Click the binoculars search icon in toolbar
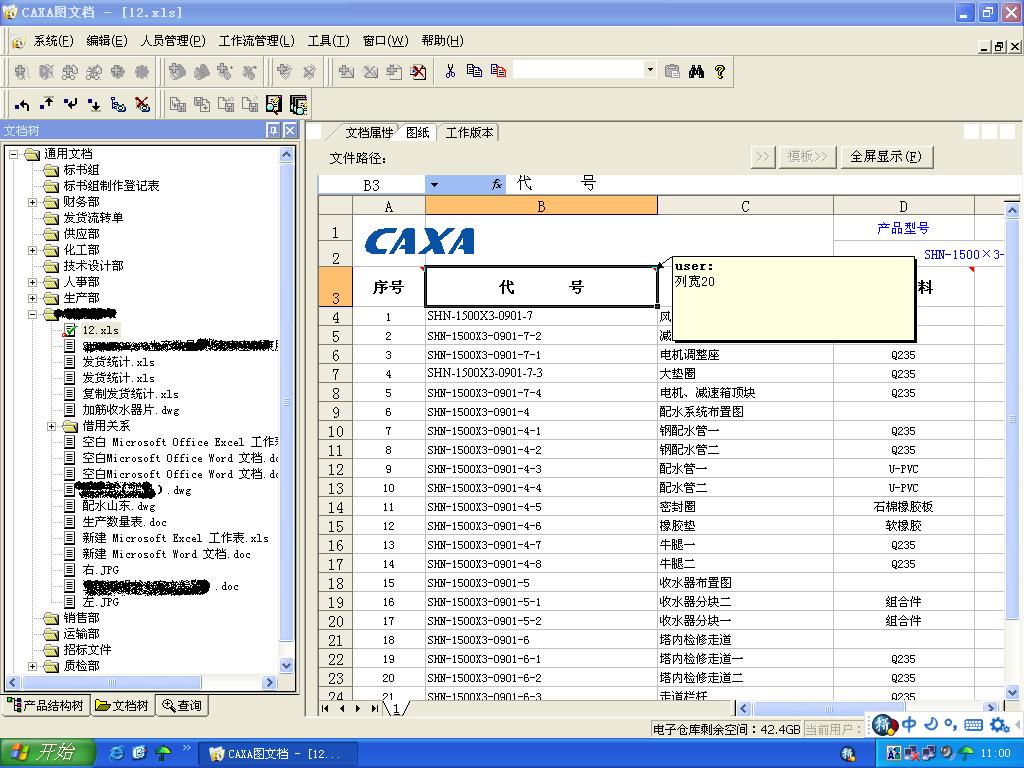The width and height of the screenshot is (1024, 768). (696, 71)
